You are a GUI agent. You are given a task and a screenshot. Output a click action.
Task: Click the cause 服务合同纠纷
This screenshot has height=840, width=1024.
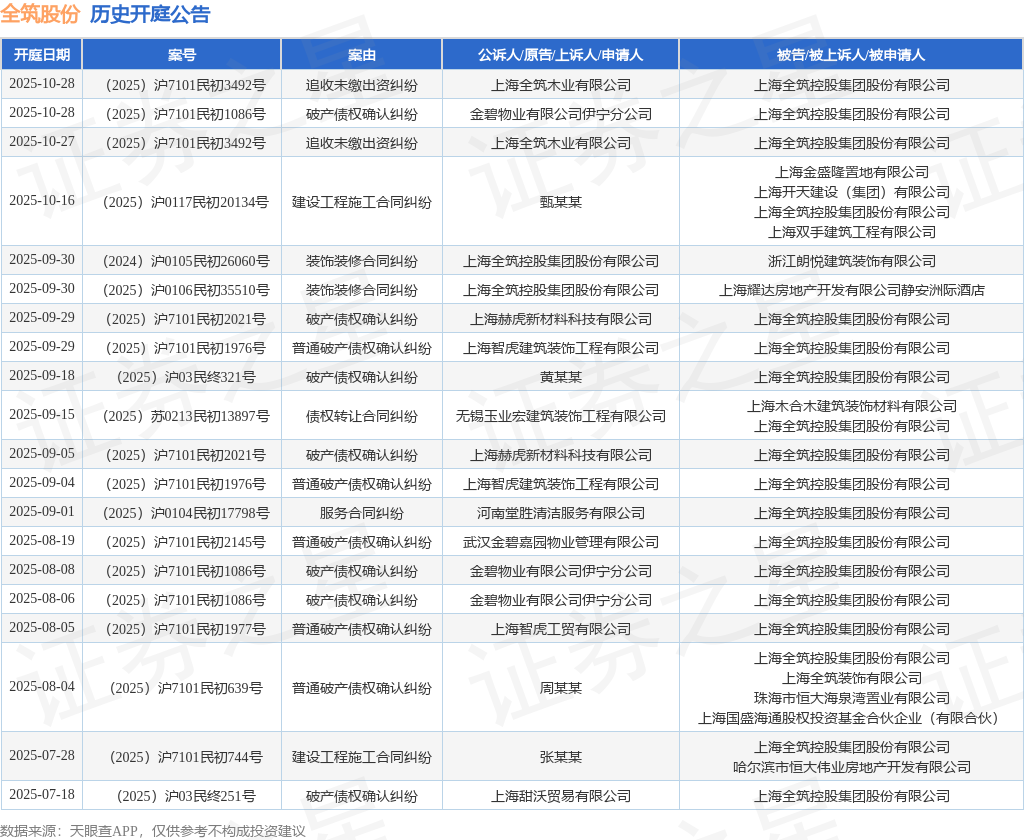coord(362,513)
